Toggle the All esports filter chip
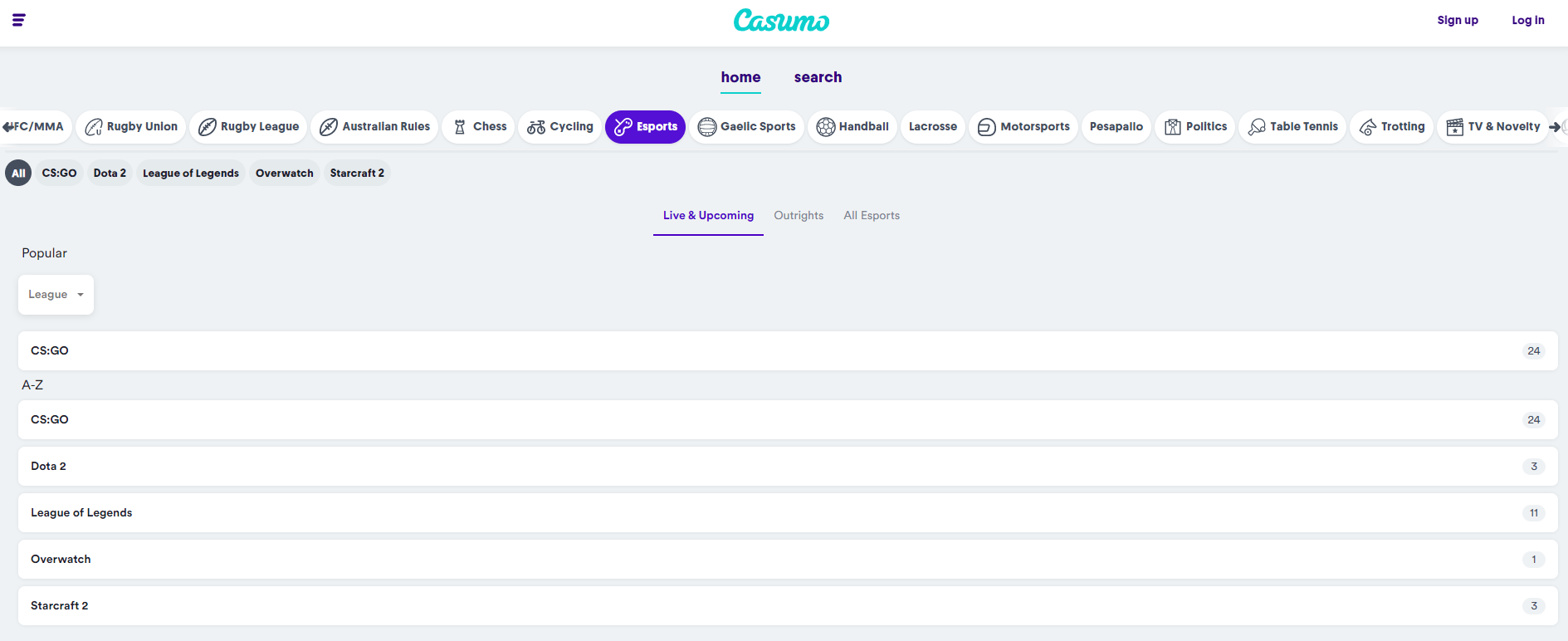 pyautogui.click(x=18, y=173)
